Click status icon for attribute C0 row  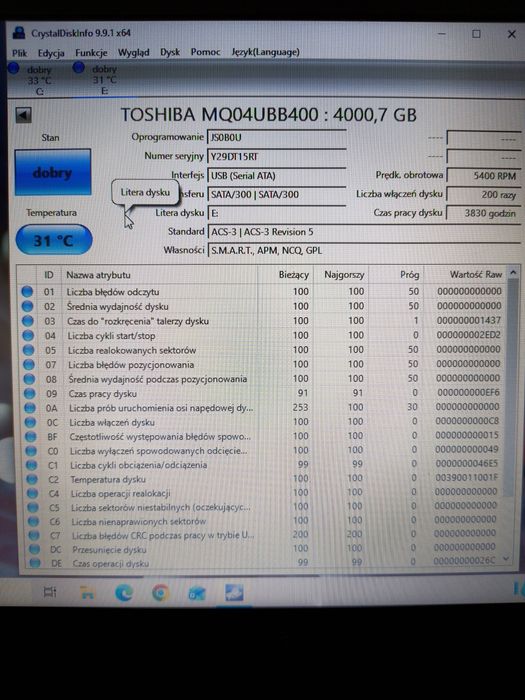[31, 450]
